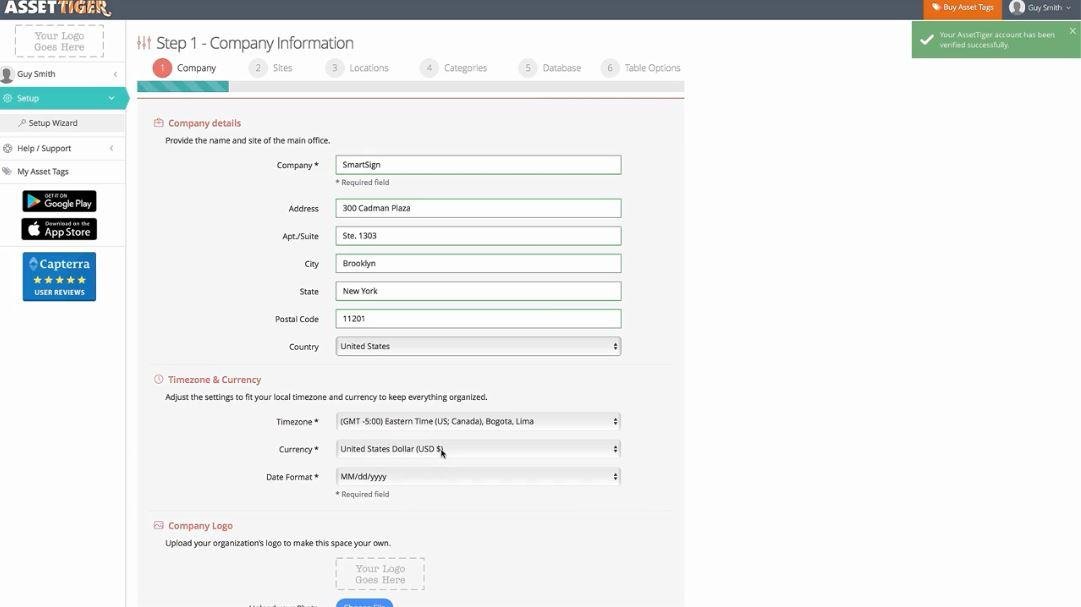Click the Company name input field
The image size is (1081, 607).
pyautogui.click(x=478, y=165)
